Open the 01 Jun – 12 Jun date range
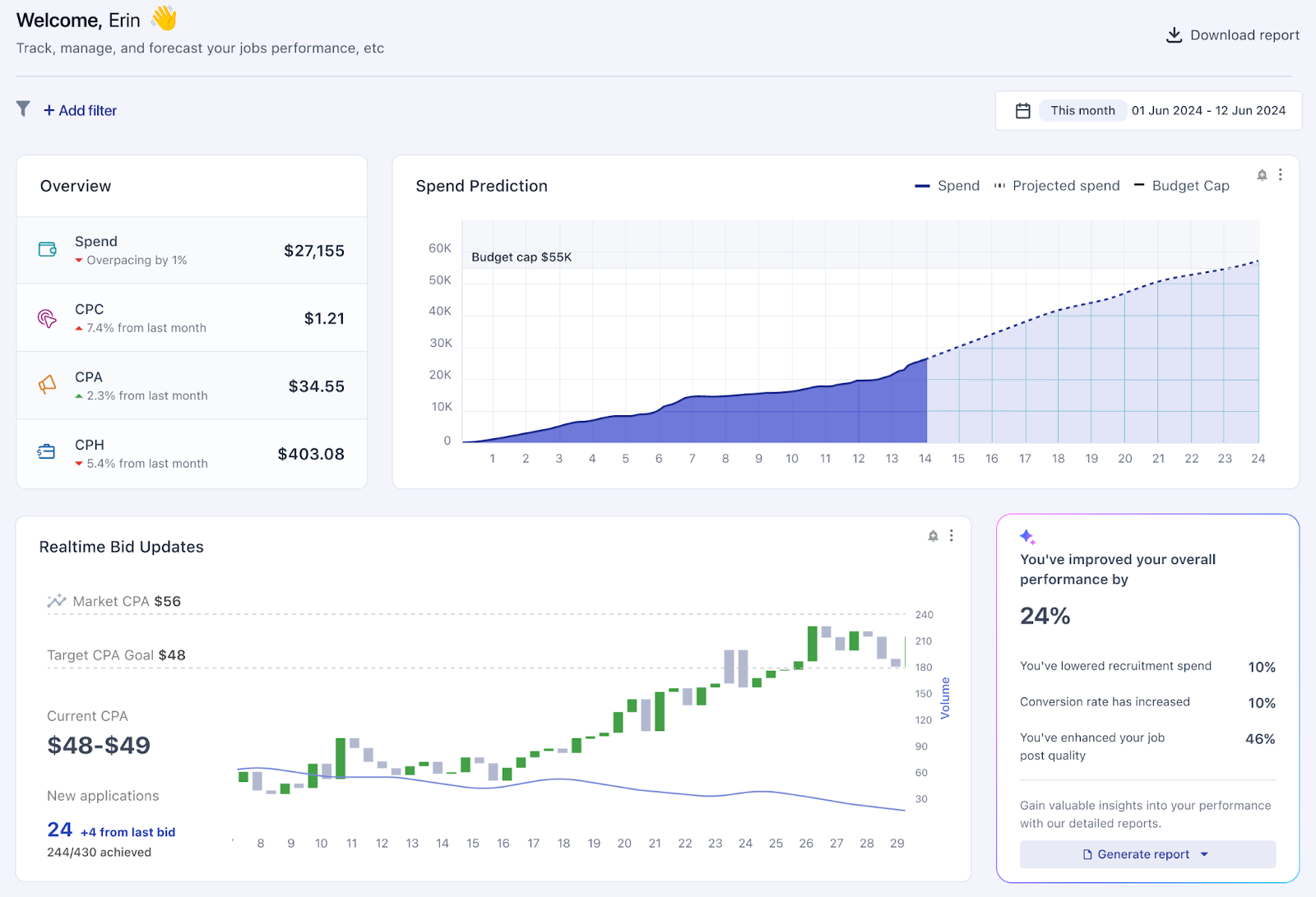1316x897 pixels. coord(1208,111)
